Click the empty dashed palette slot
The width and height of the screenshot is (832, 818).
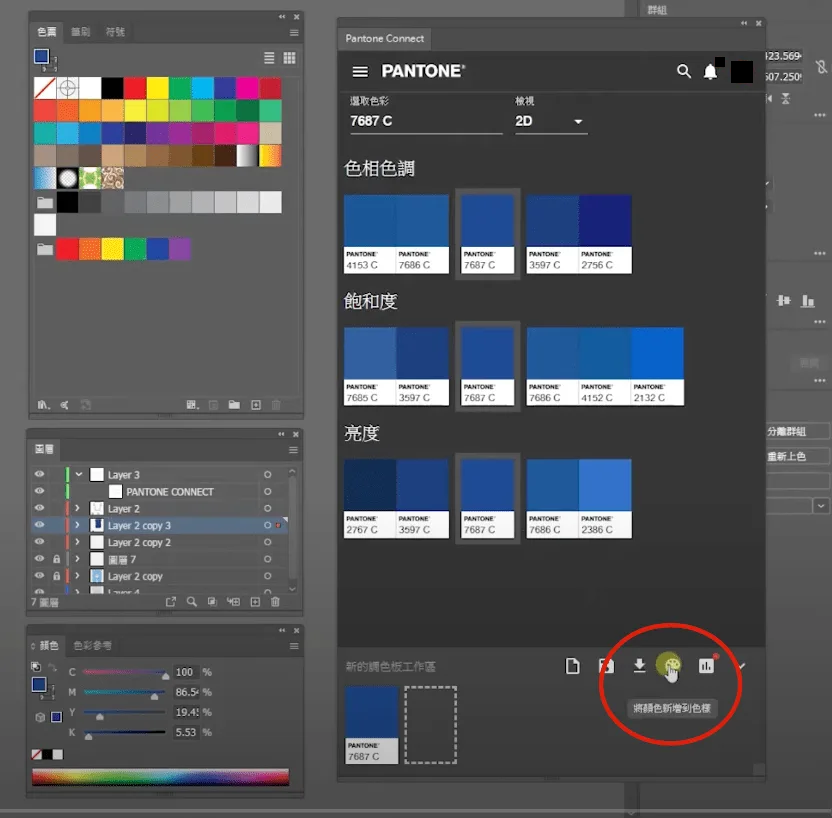click(430, 725)
